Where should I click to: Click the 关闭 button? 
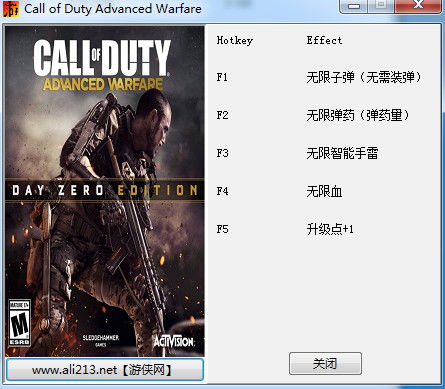(x=325, y=364)
